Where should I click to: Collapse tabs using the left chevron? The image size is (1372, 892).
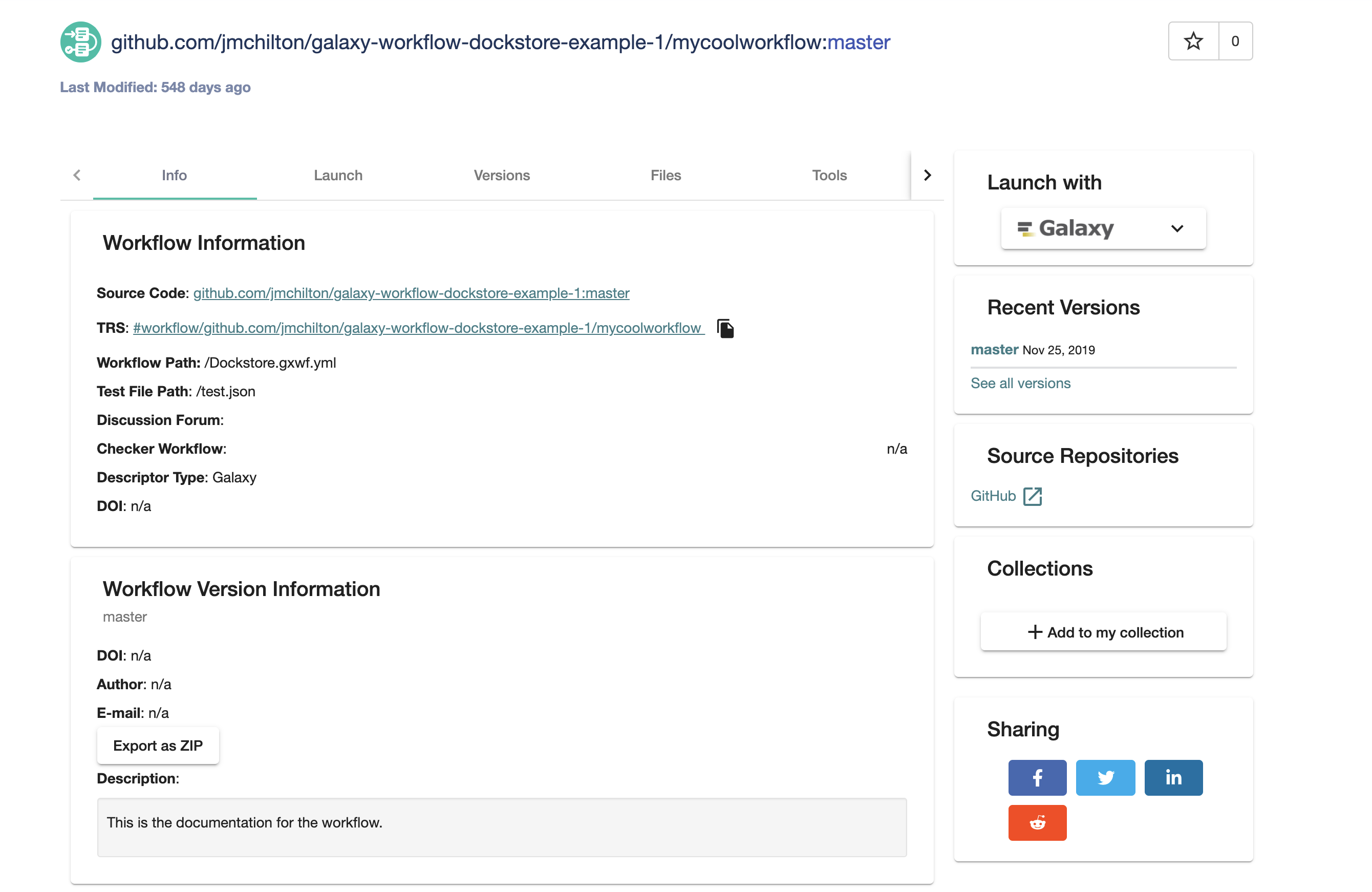pyautogui.click(x=77, y=175)
